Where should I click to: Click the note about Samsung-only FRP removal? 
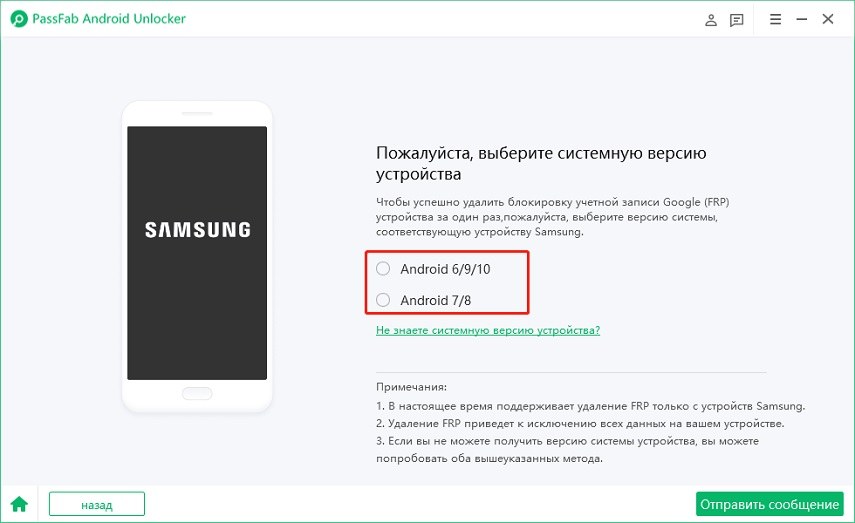(x=591, y=406)
